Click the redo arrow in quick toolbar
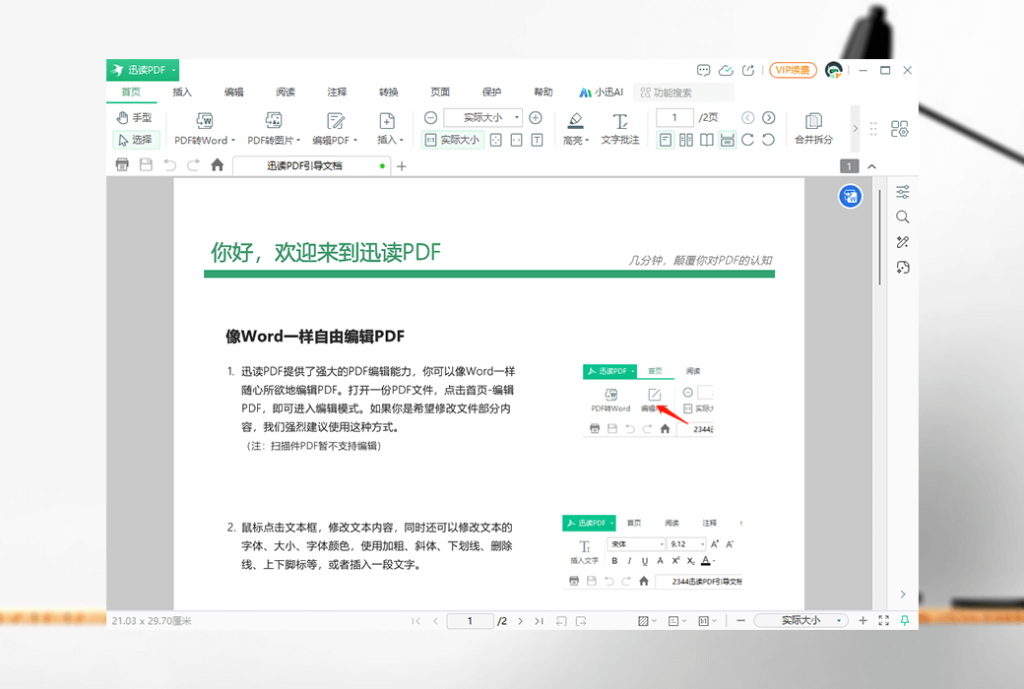The image size is (1024, 689). [193, 165]
